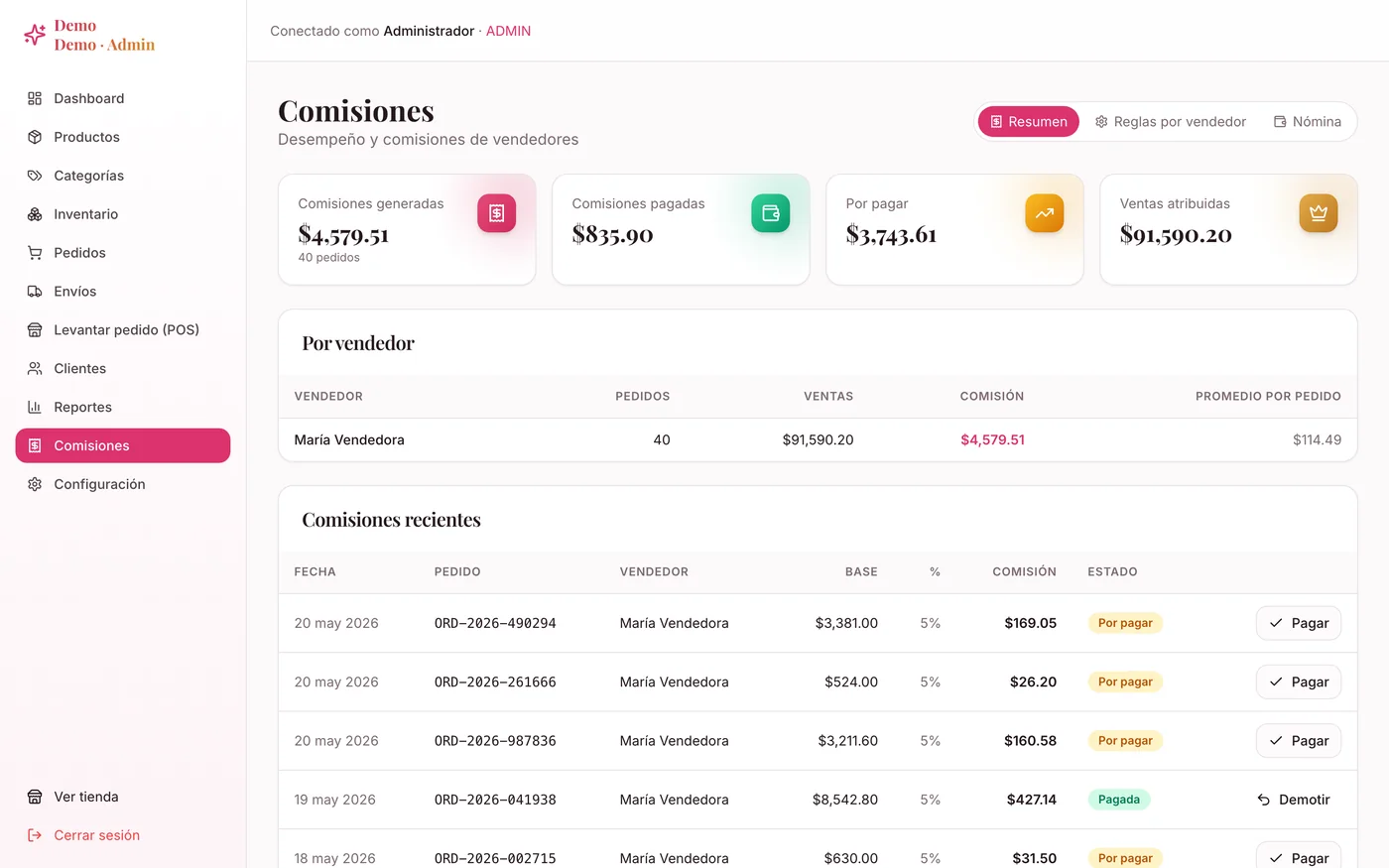Click order number ORD-2026-041938
This screenshot has width=1389, height=868.
[x=495, y=800]
